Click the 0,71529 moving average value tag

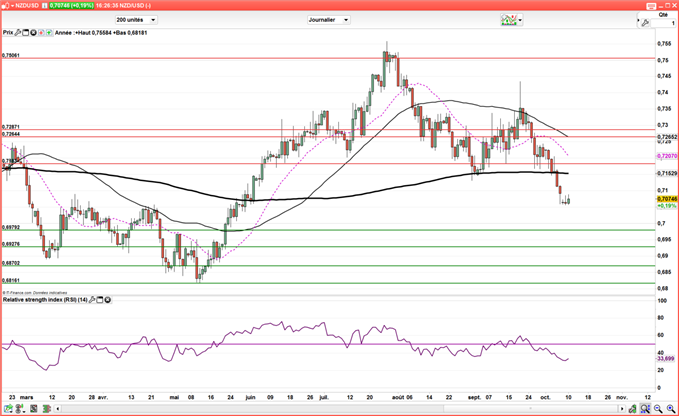tap(667, 173)
